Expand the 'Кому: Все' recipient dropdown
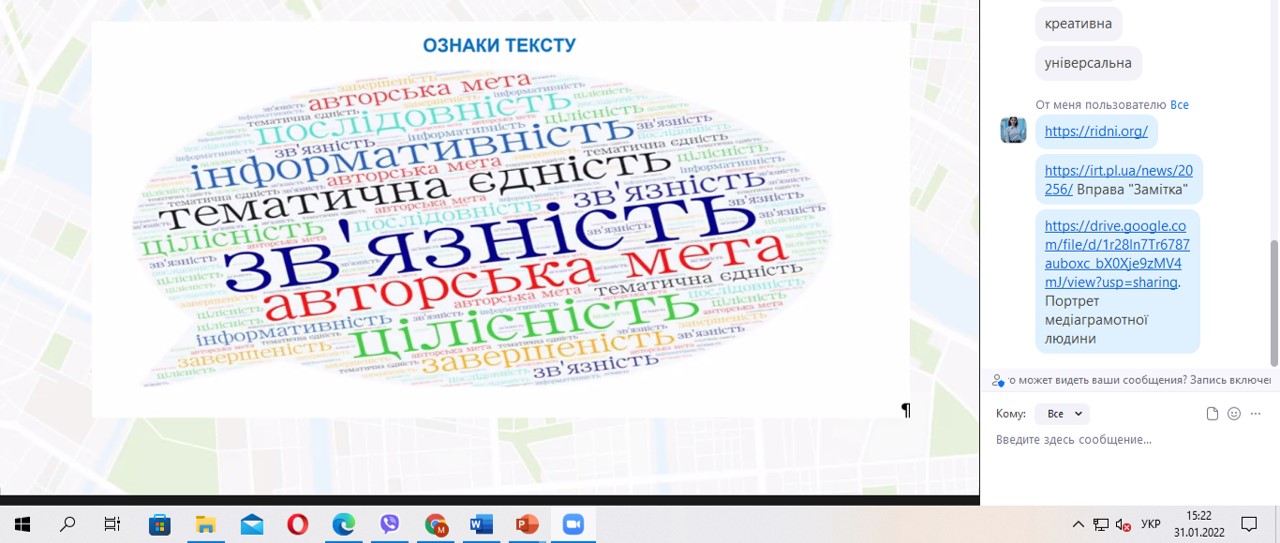Viewport: 1280px width, 543px height. pyautogui.click(x=1062, y=414)
